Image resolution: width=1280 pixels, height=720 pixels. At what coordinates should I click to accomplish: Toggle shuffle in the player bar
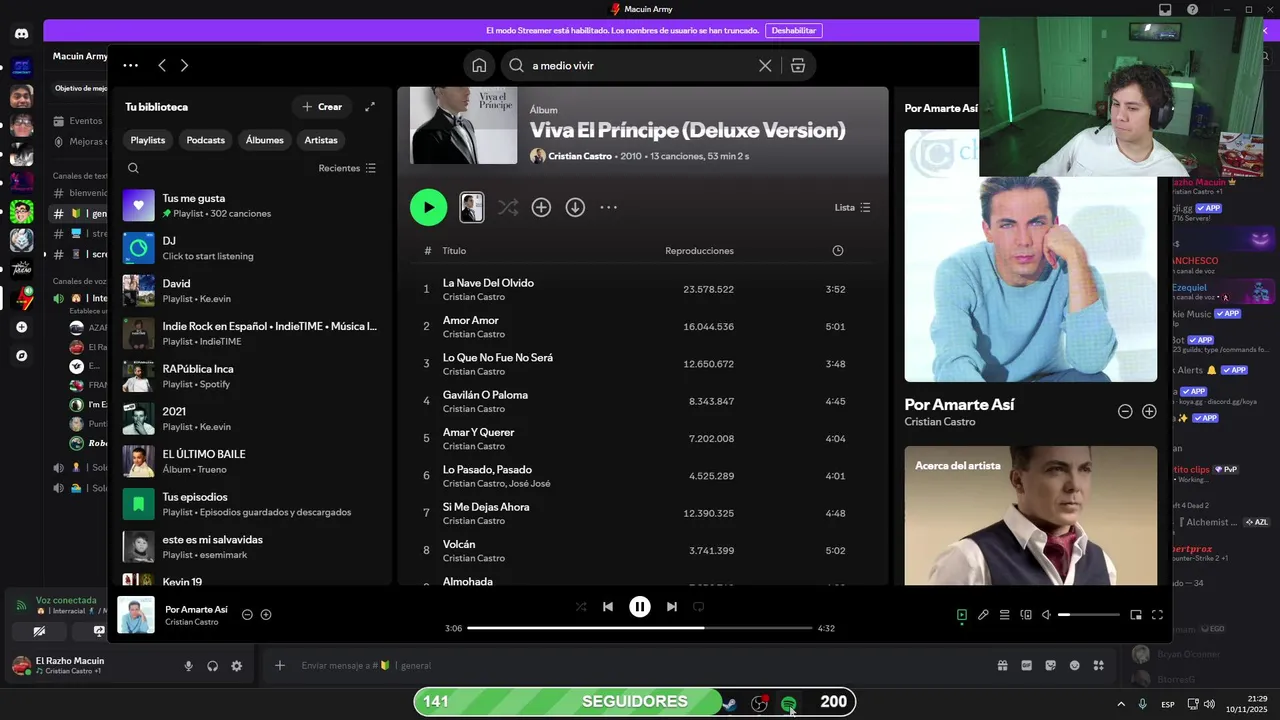pyautogui.click(x=581, y=606)
